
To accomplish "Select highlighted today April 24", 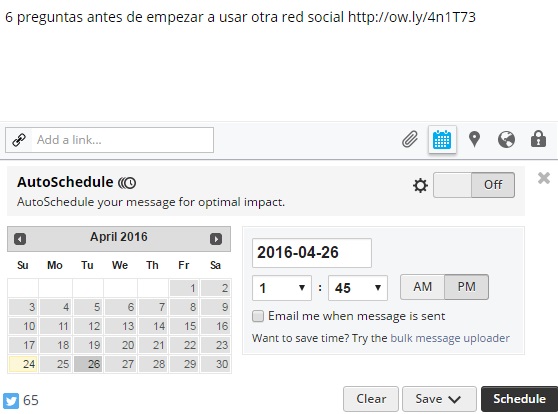I will click(23, 364).
